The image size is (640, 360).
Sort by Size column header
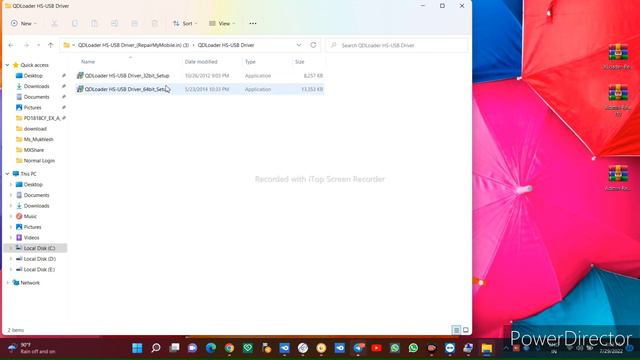[300, 62]
